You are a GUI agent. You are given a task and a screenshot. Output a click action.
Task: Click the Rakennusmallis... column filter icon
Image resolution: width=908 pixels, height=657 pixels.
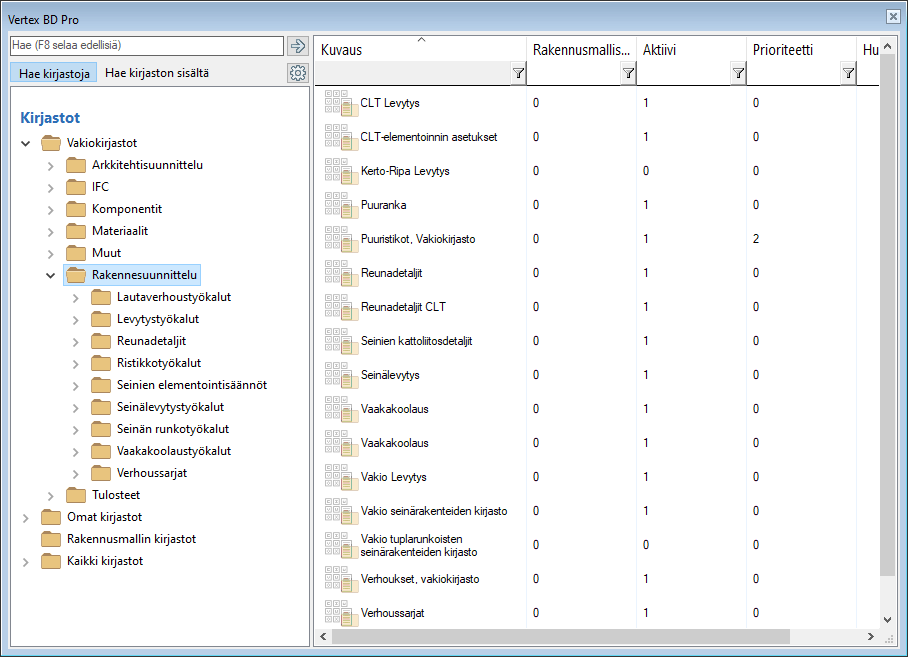click(628, 73)
